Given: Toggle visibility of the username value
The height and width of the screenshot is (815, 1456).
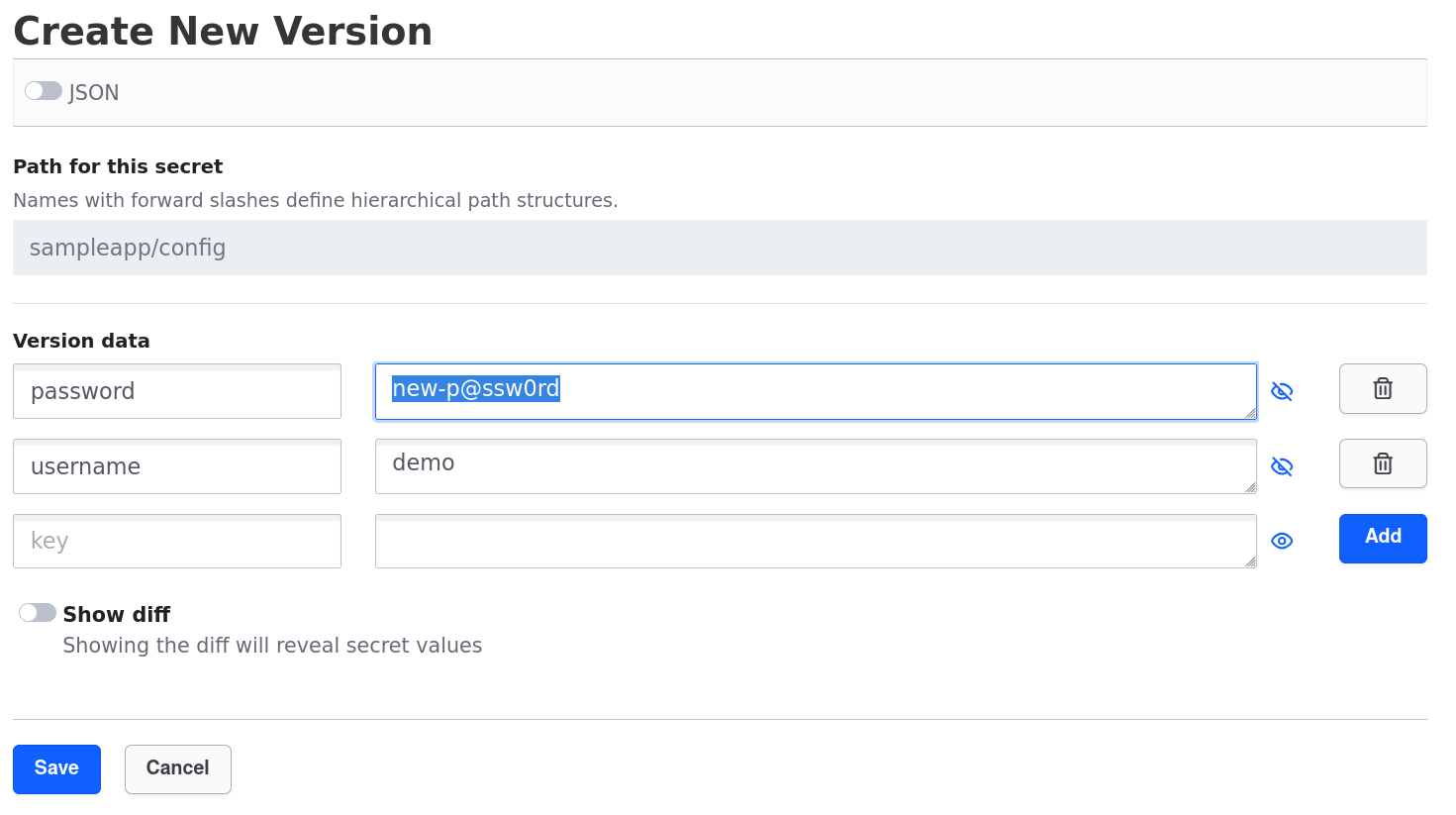Looking at the screenshot, I should (1282, 466).
